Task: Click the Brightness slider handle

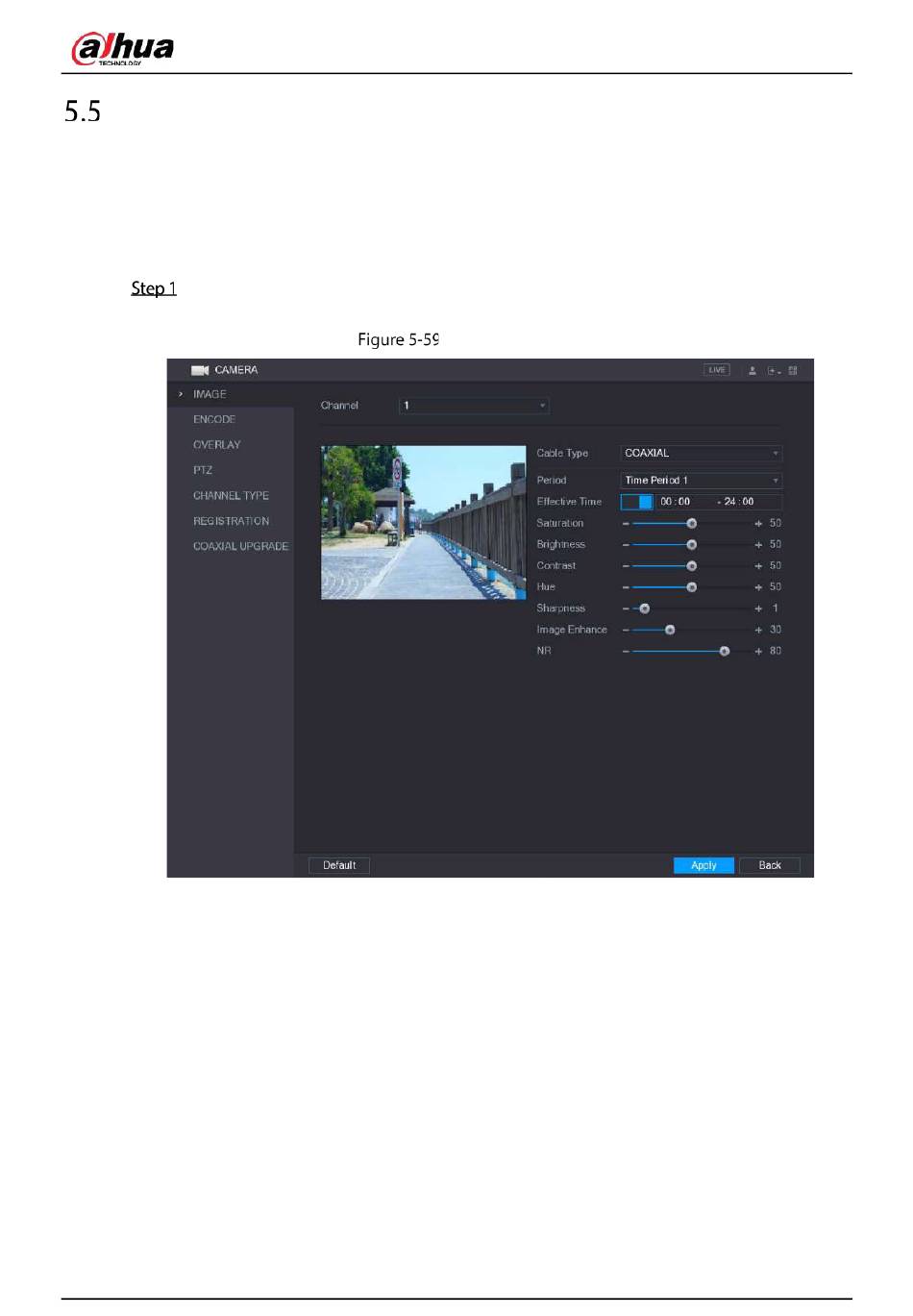Action: tap(692, 545)
